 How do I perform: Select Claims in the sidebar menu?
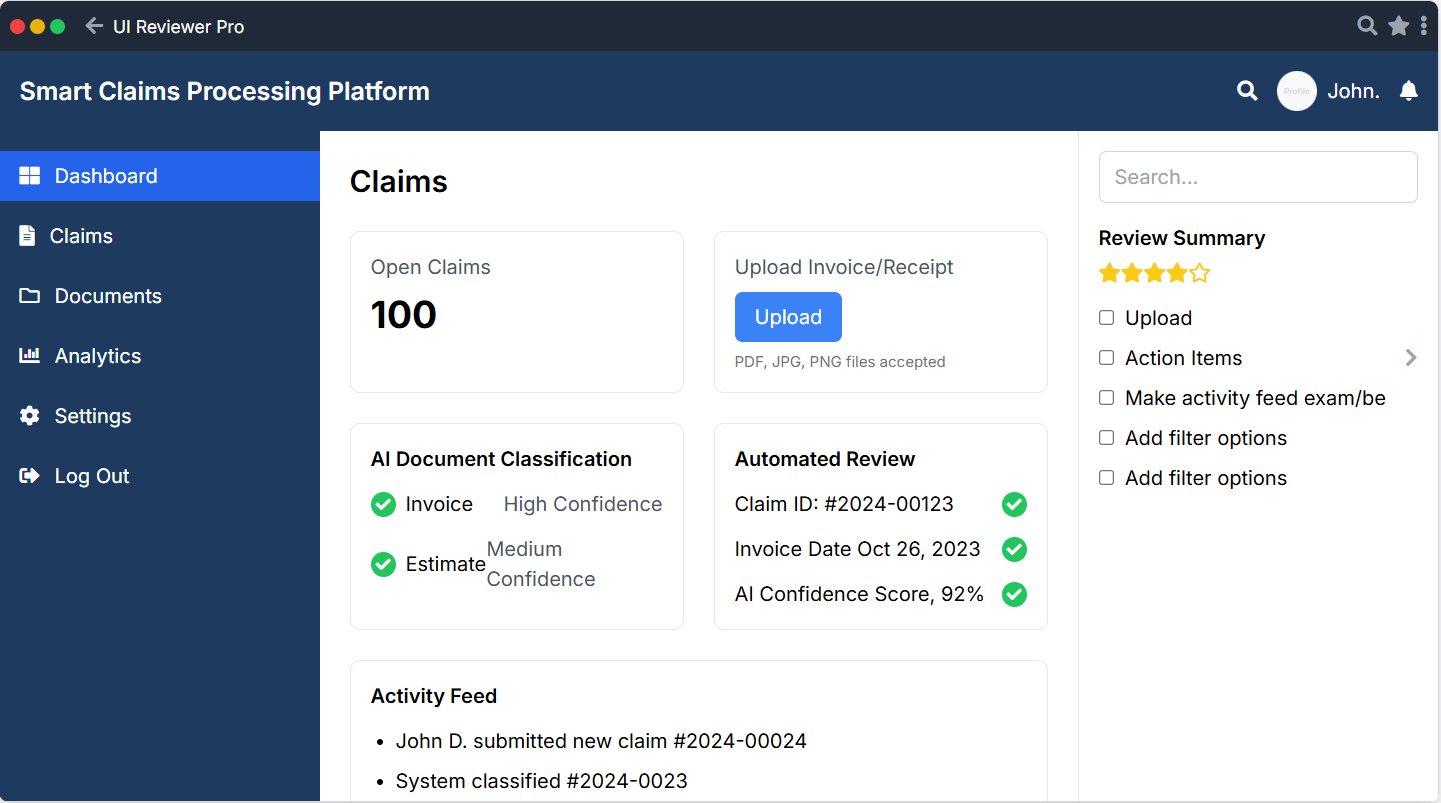tap(81, 235)
